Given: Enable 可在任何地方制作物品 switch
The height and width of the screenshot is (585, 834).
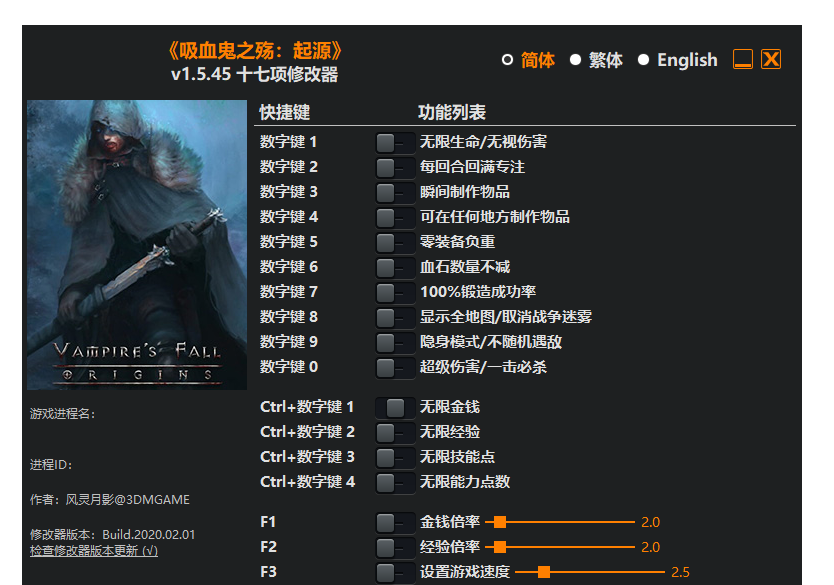Looking at the screenshot, I should (395, 218).
